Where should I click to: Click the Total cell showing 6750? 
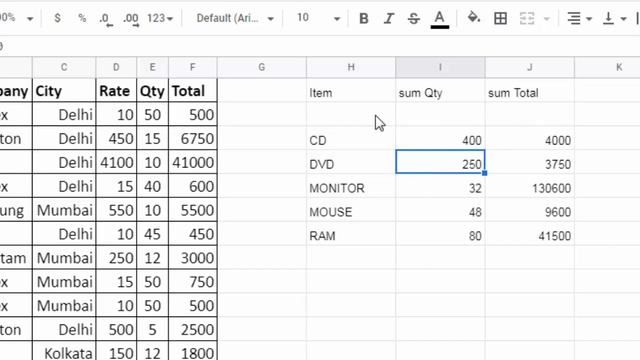click(193, 139)
